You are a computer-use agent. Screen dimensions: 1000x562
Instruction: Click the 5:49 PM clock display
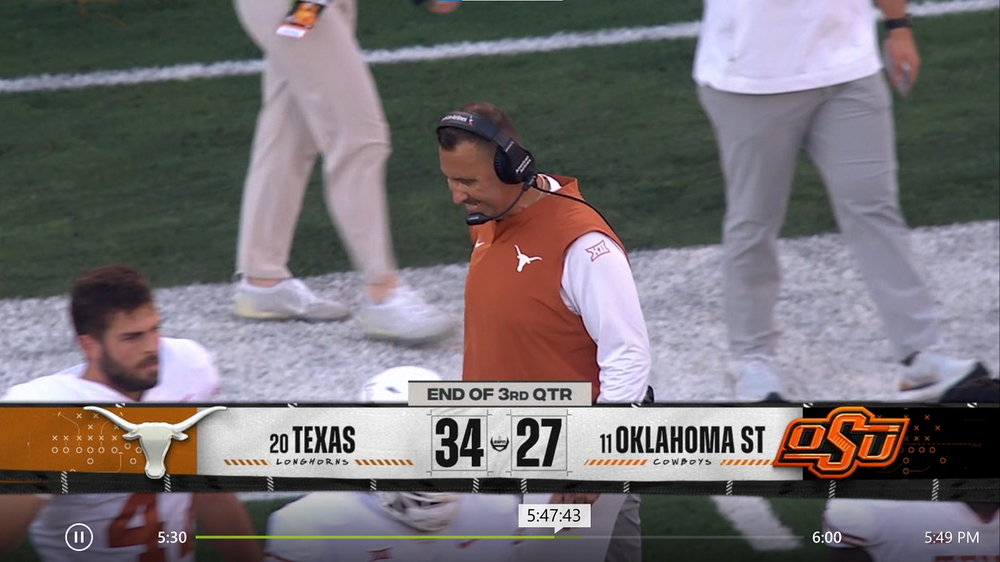point(952,538)
